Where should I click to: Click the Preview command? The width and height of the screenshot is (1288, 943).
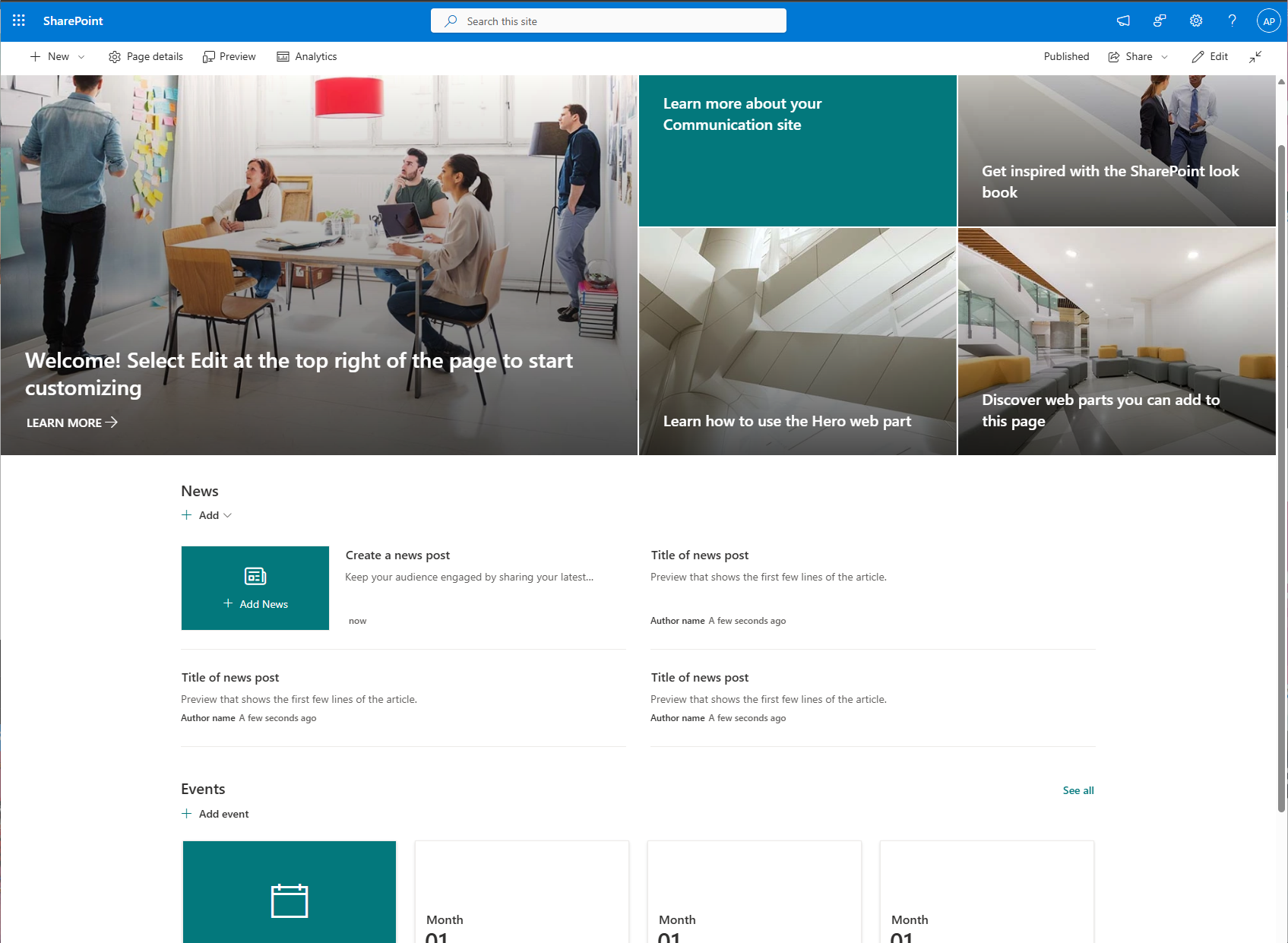click(229, 56)
